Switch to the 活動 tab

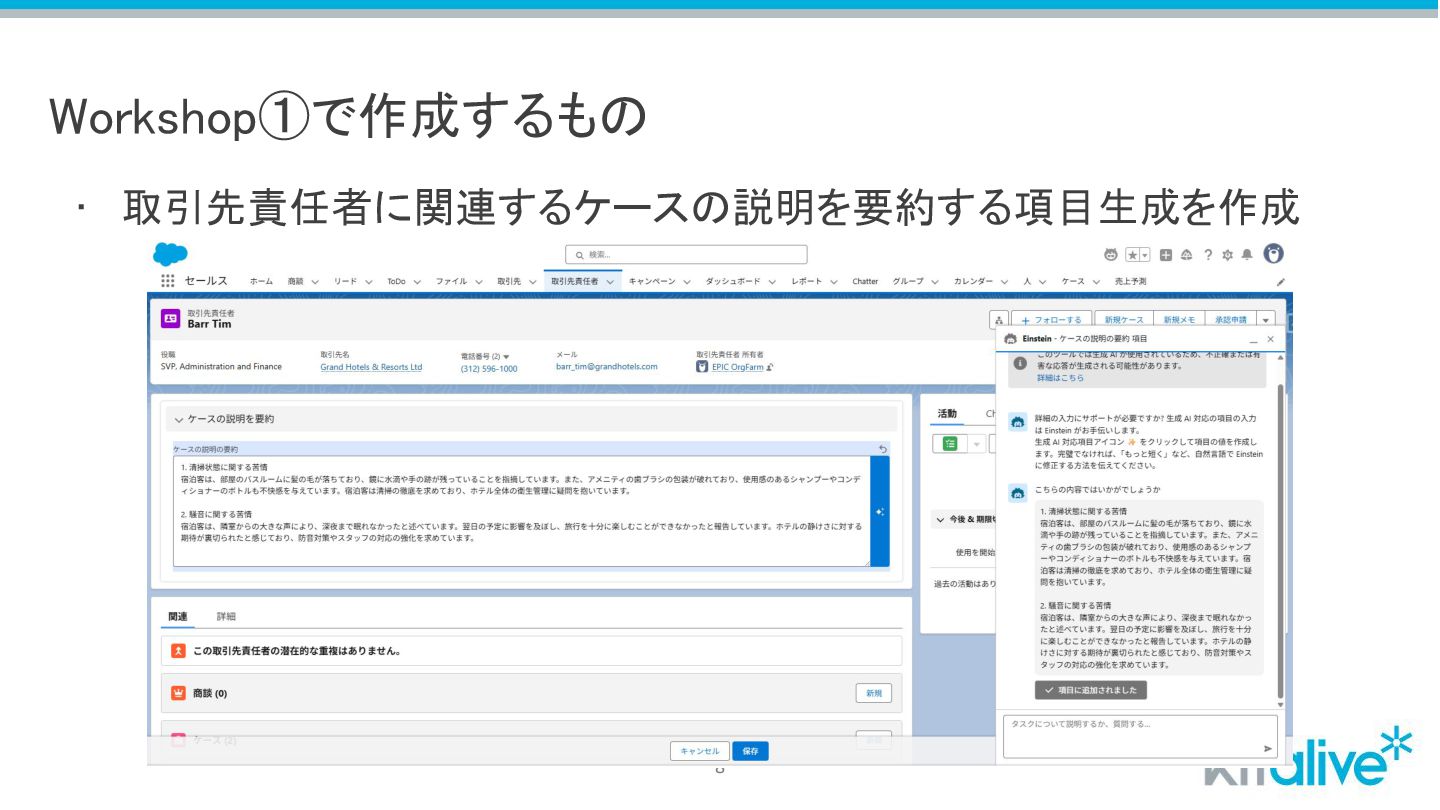tap(946, 414)
